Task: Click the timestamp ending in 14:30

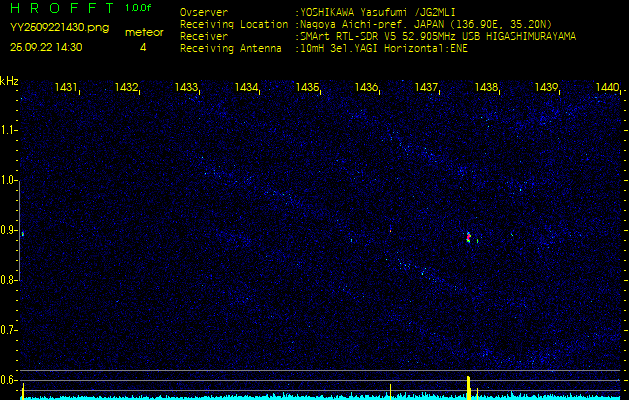Action: coord(46,47)
